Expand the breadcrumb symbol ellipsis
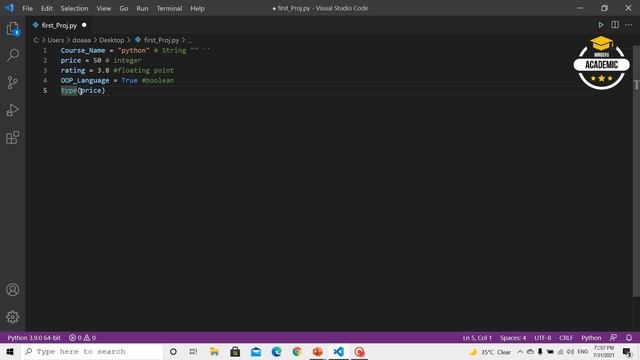 189,40
